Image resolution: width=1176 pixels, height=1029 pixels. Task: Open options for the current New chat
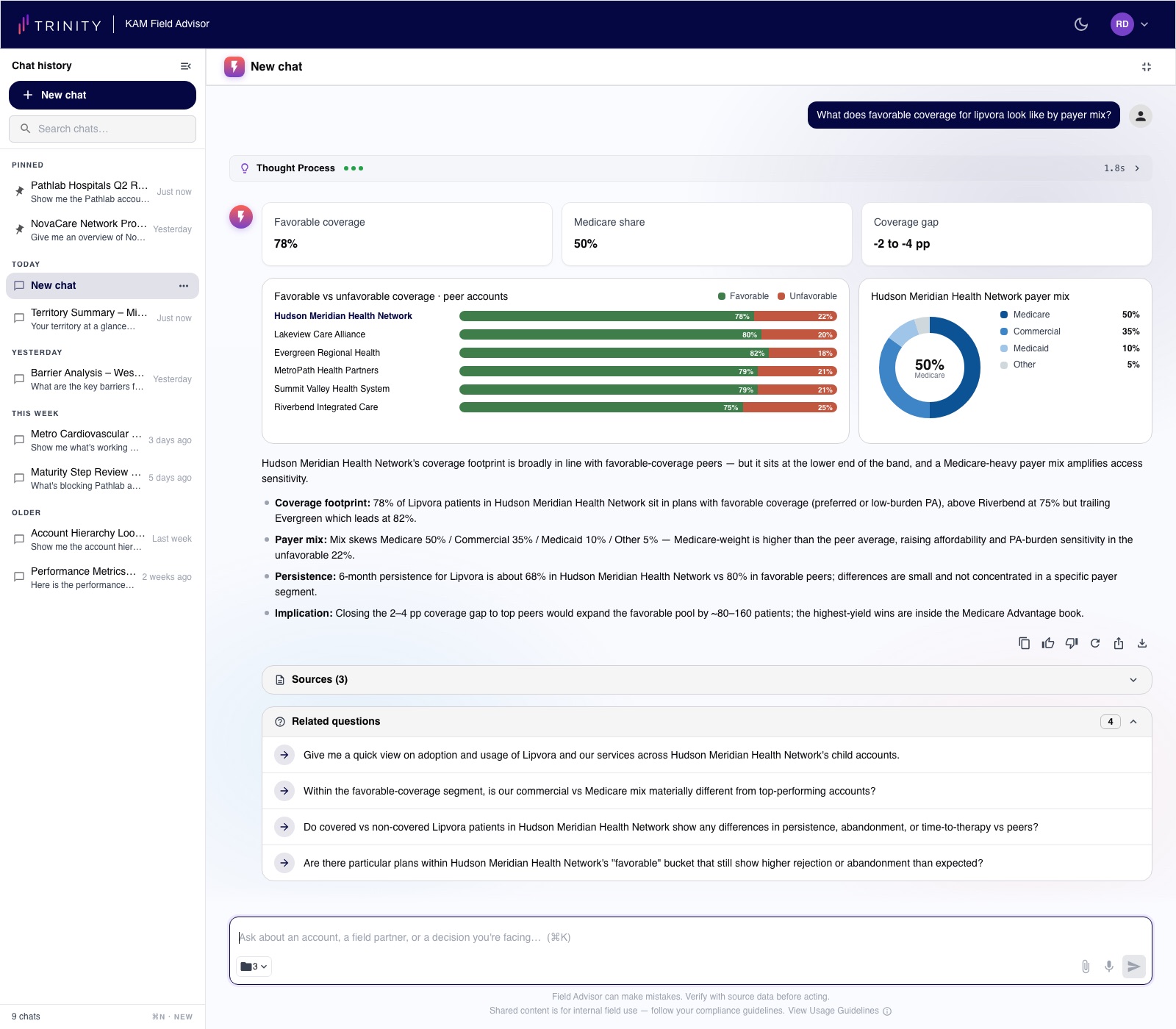(x=184, y=286)
